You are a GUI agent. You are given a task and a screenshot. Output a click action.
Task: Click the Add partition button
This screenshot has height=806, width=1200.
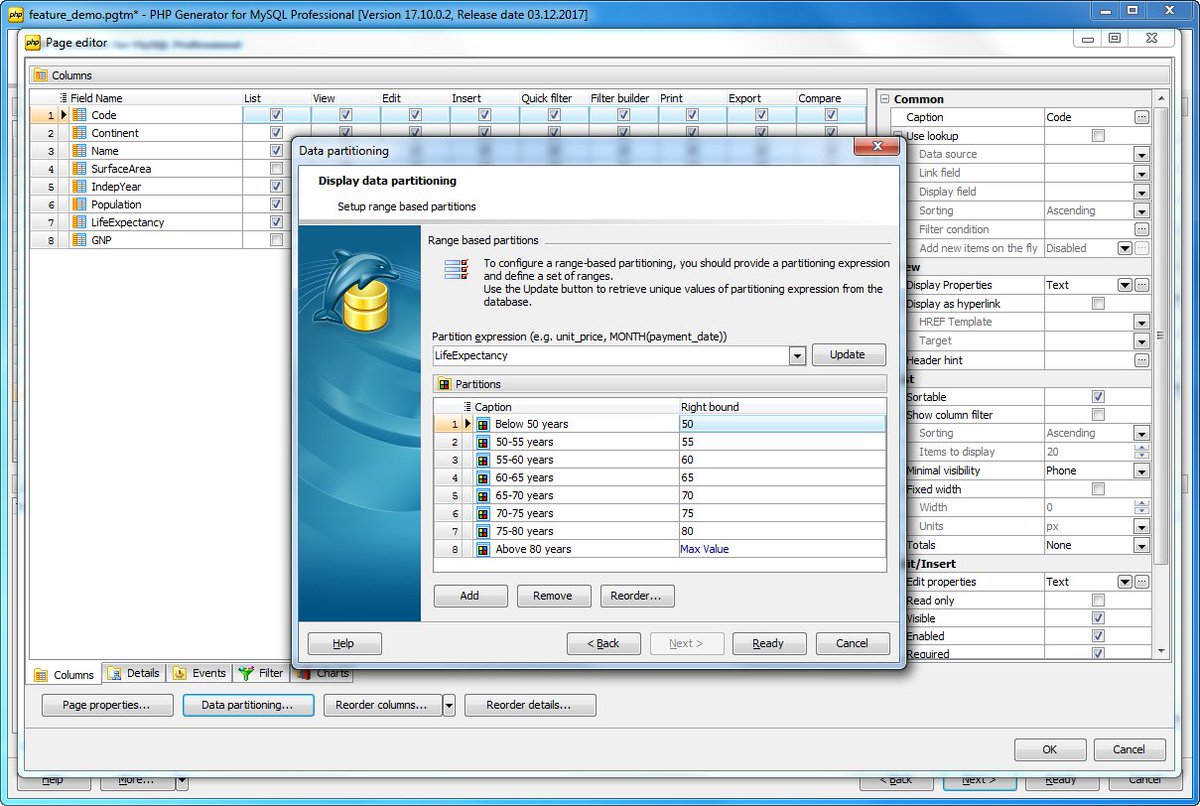470,596
